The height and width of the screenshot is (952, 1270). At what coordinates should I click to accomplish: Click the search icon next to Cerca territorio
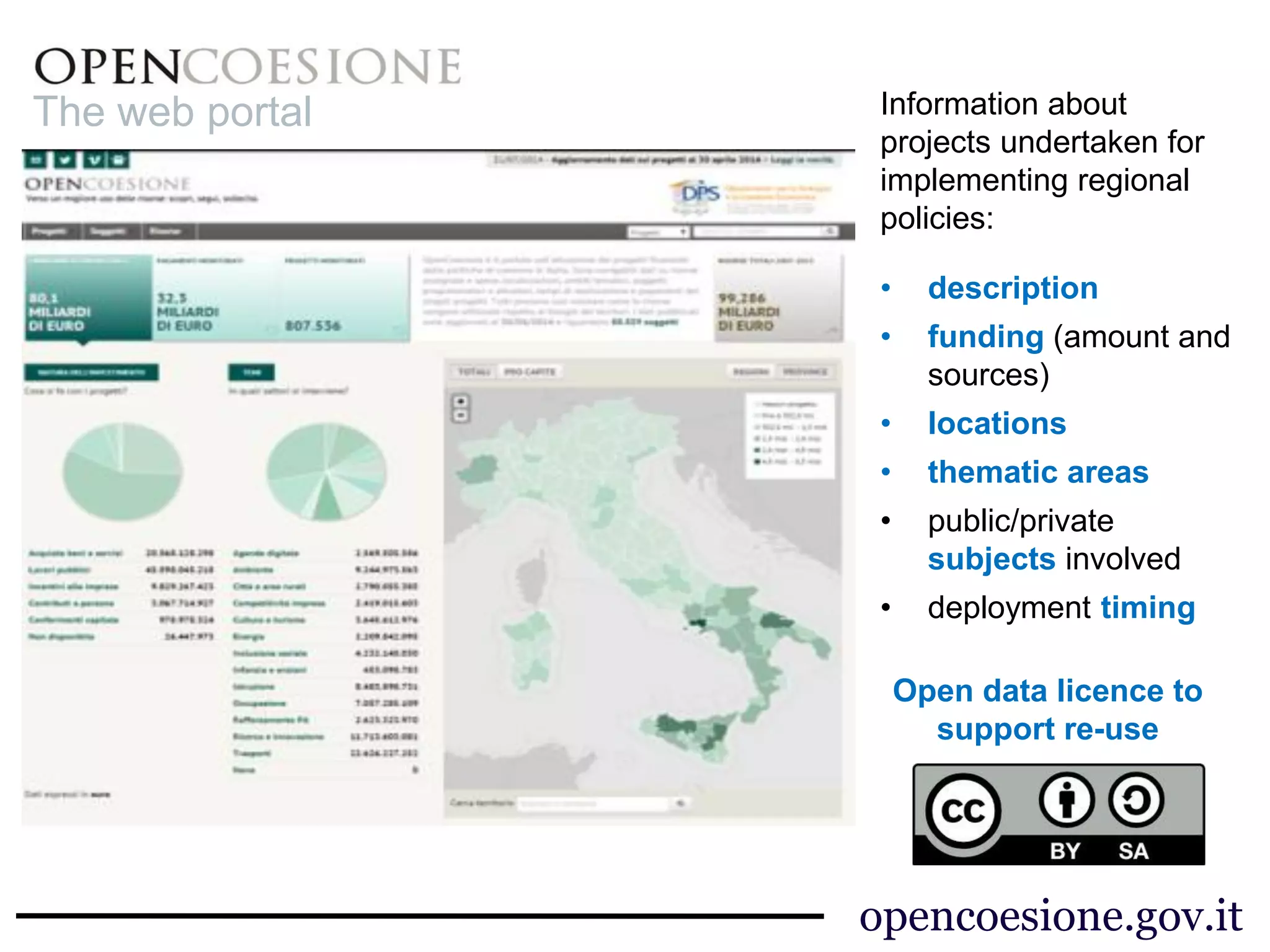tap(680, 803)
